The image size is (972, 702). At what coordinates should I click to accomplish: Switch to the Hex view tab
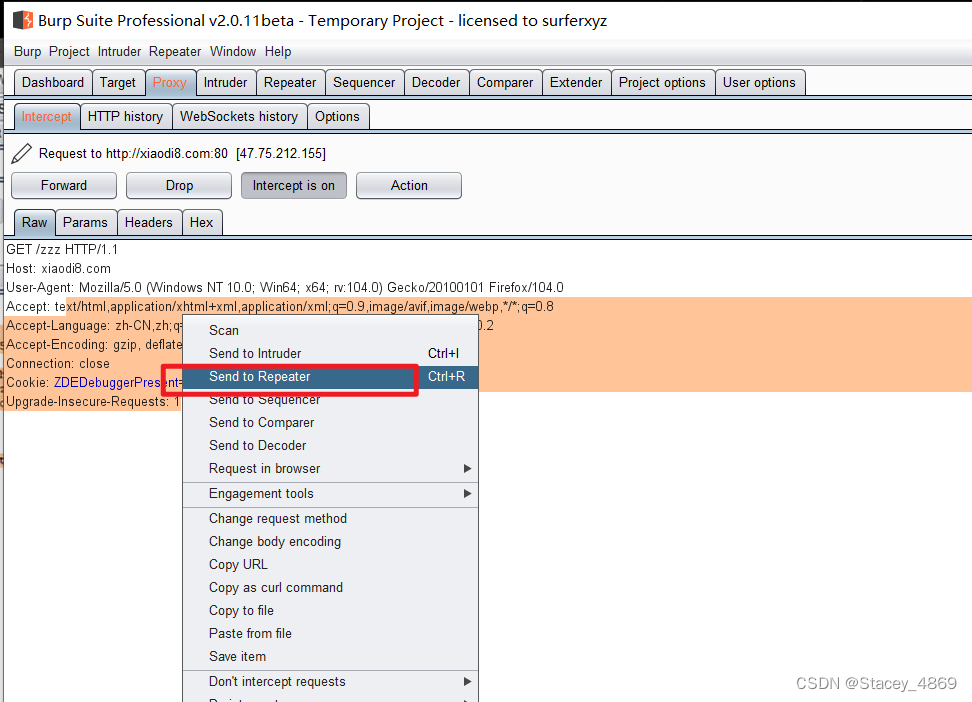201,223
